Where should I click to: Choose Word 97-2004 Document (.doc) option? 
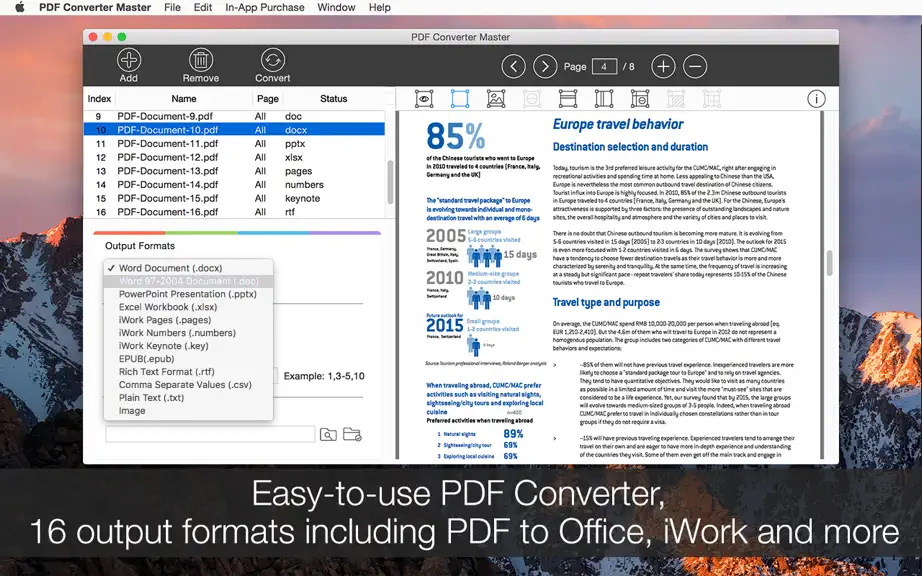(188, 281)
